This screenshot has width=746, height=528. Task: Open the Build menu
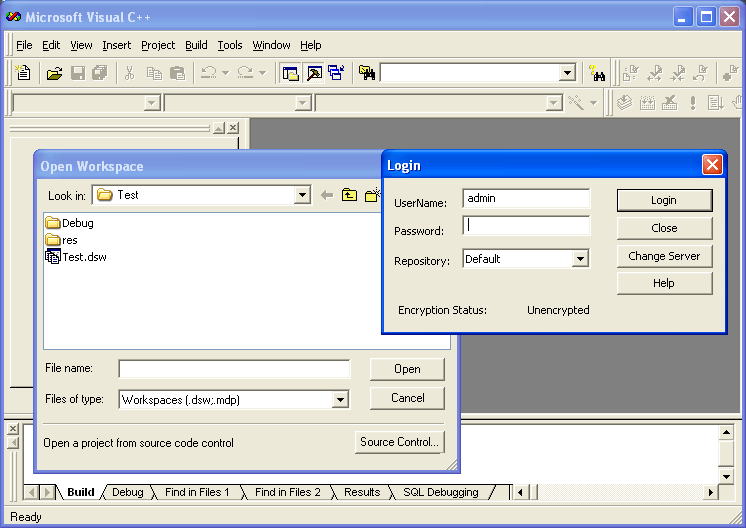pyautogui.click(x=196, y=45)
